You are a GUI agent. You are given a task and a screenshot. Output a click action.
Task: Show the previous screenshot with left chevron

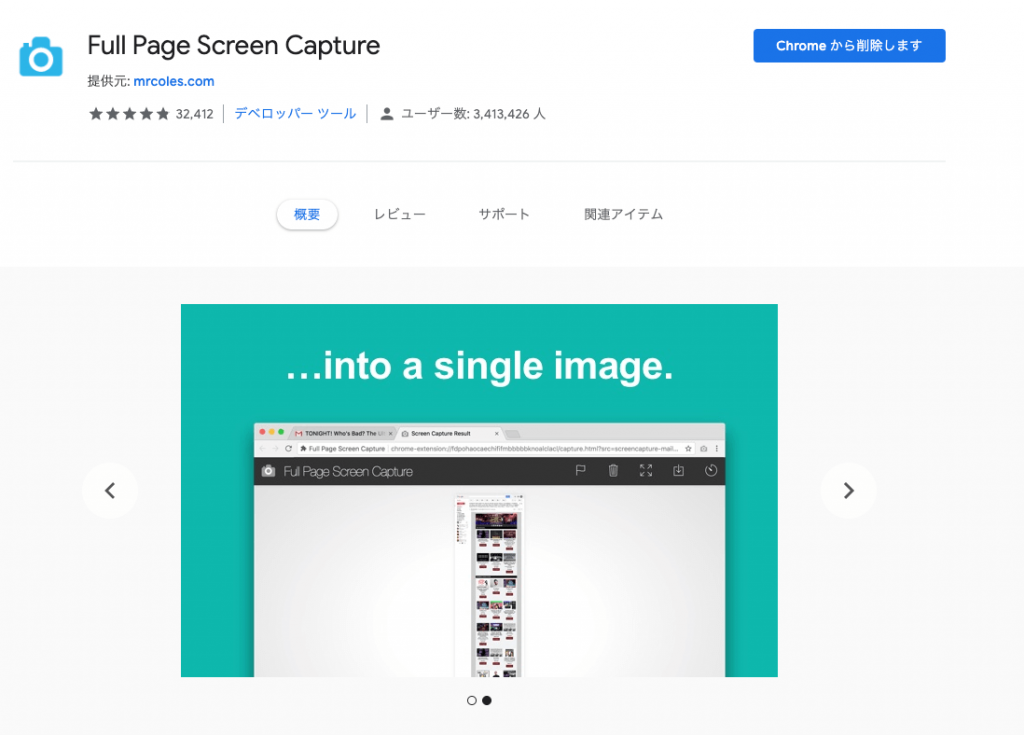tap(110, 491)
